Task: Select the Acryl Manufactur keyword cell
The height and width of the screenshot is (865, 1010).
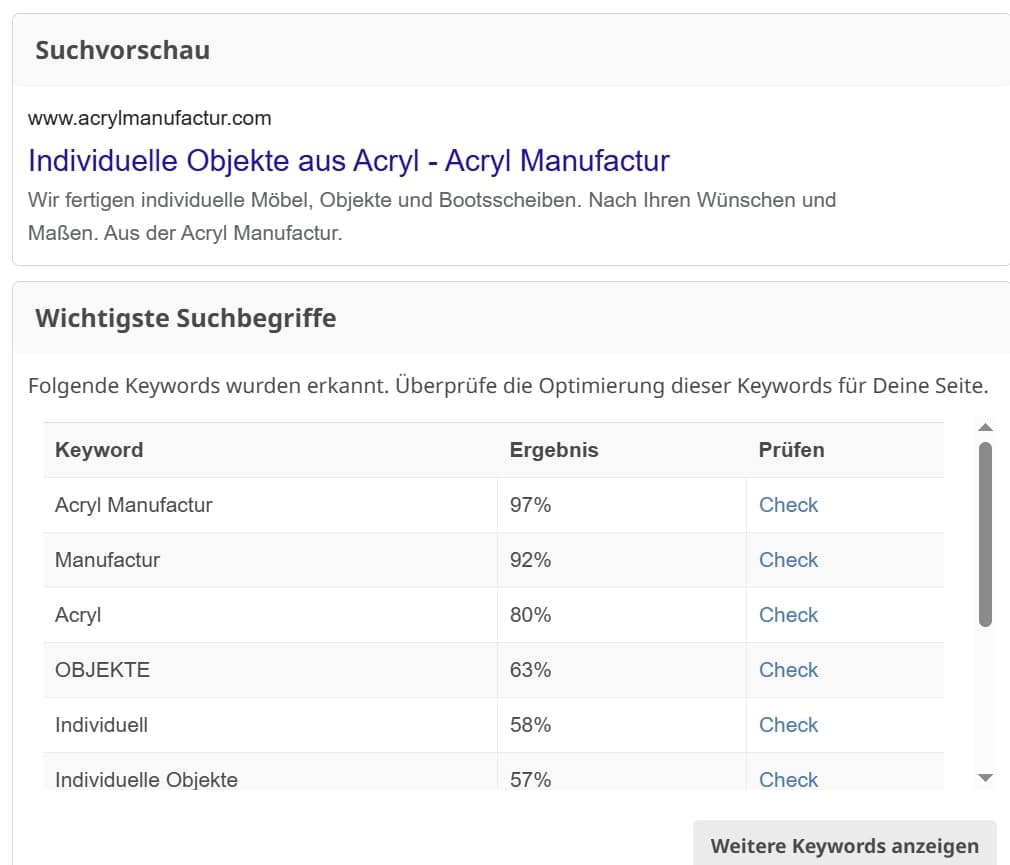Action: tap(270, 505)
